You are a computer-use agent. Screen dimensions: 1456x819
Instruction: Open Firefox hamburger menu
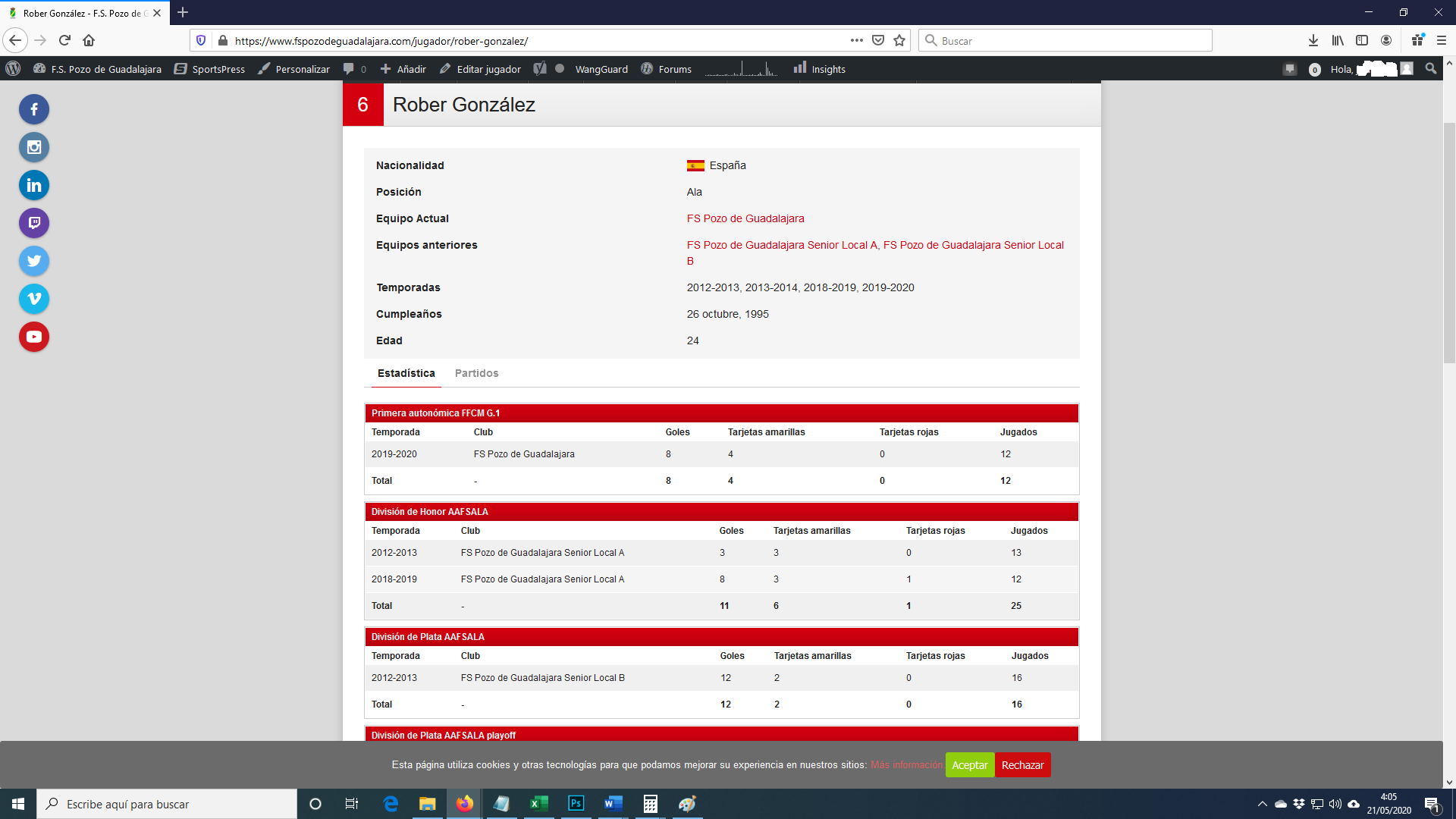pos(1442,41)
